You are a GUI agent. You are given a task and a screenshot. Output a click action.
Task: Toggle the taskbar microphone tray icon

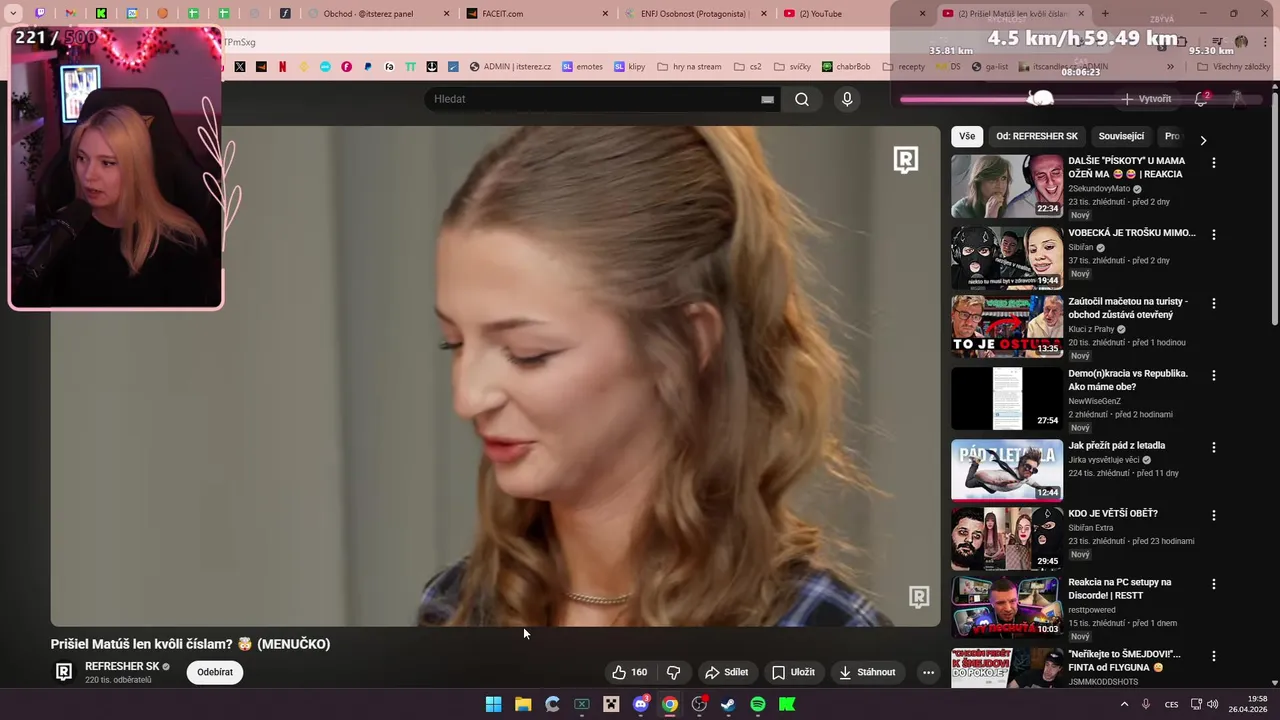coord(1146,704)
